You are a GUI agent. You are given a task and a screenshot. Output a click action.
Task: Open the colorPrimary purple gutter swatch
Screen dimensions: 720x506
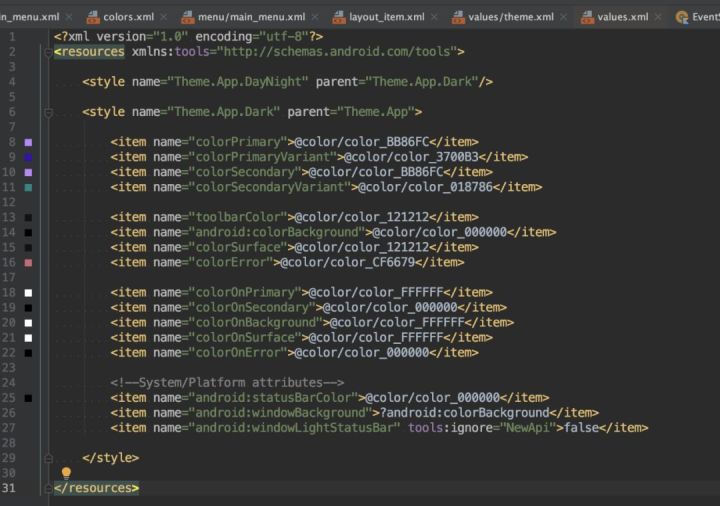coord(28,143)
